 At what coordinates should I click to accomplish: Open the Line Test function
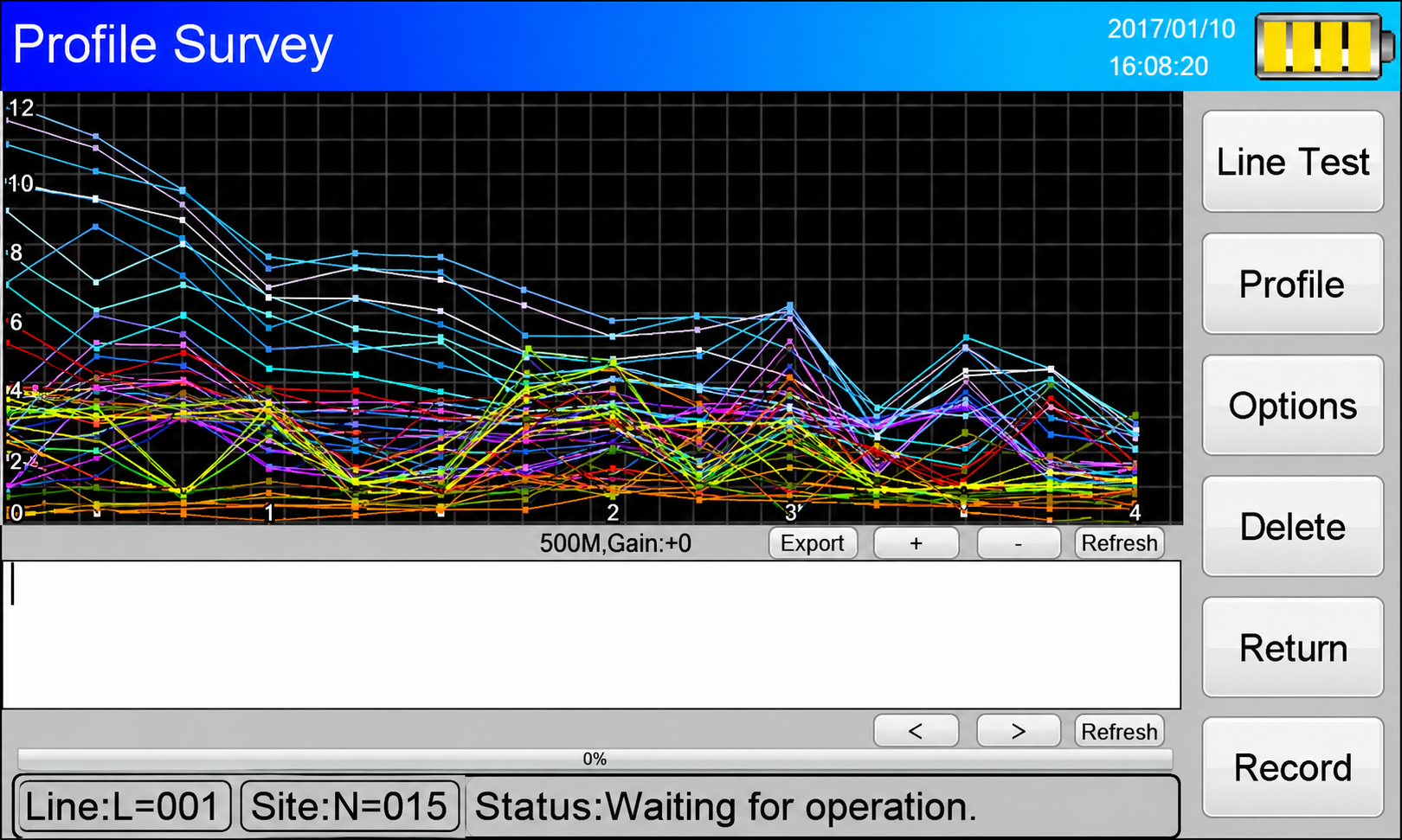[1293, 162]
